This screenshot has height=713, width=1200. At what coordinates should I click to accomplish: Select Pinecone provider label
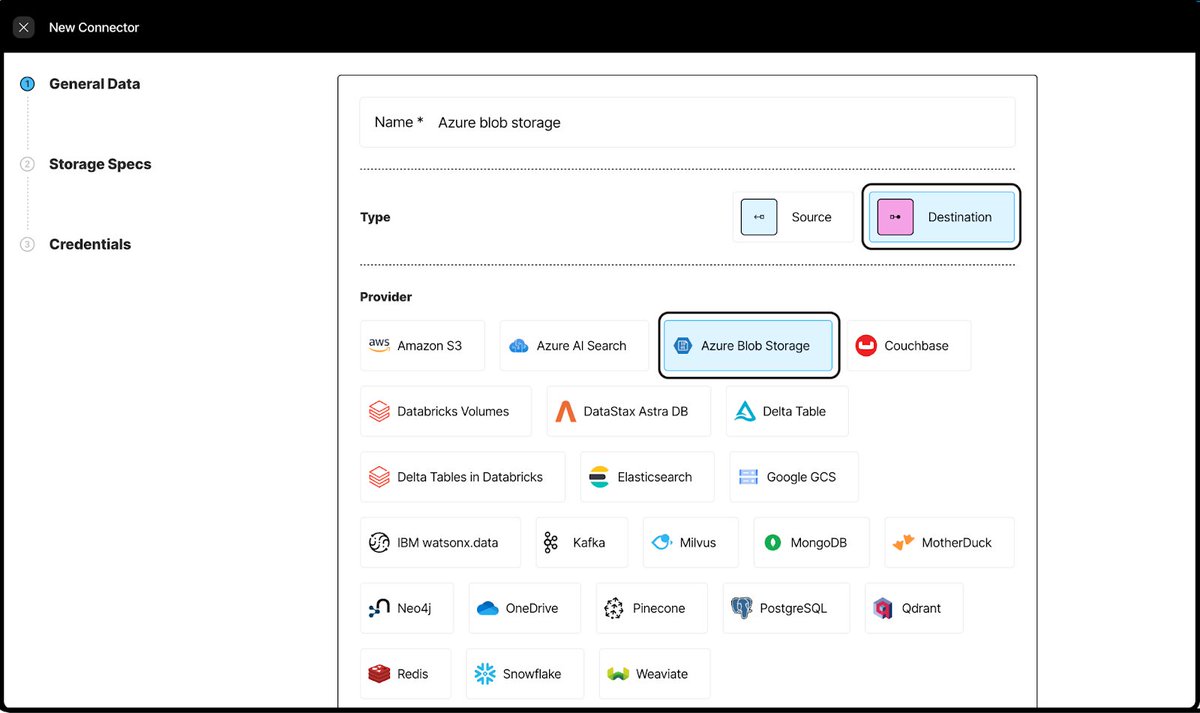click(659, 608)
